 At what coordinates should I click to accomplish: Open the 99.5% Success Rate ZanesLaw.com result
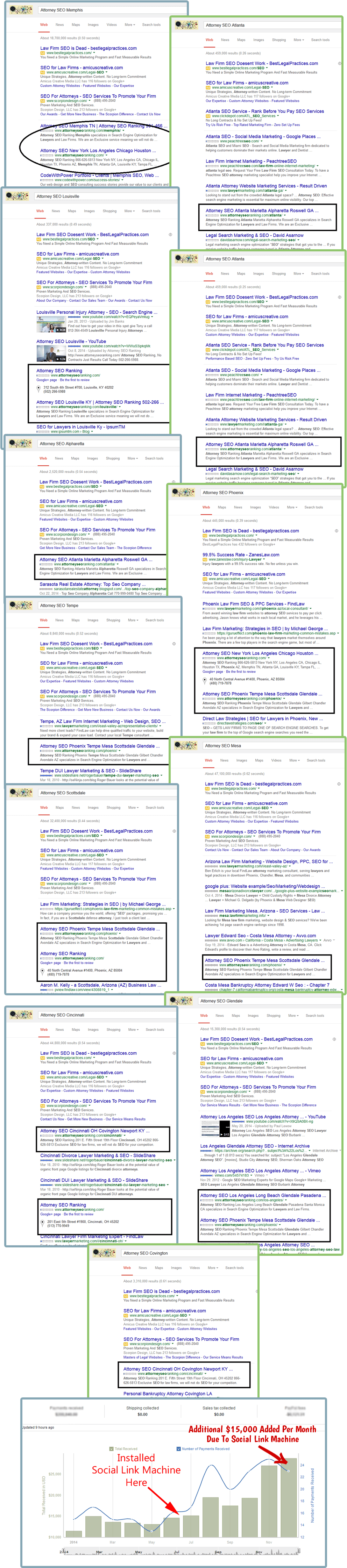tap(241, 554)
